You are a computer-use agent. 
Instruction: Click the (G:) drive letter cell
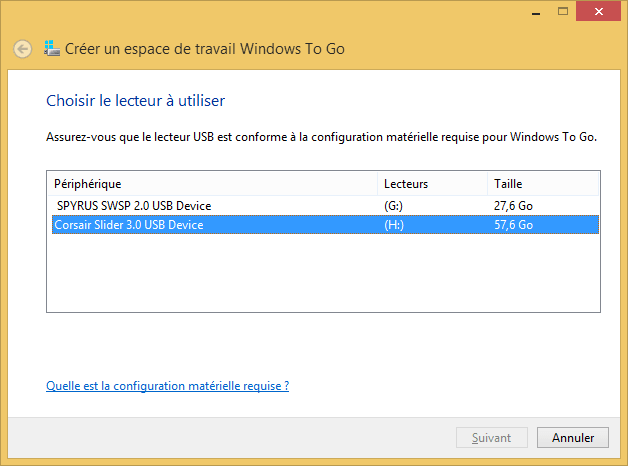[x=393, y=205]
